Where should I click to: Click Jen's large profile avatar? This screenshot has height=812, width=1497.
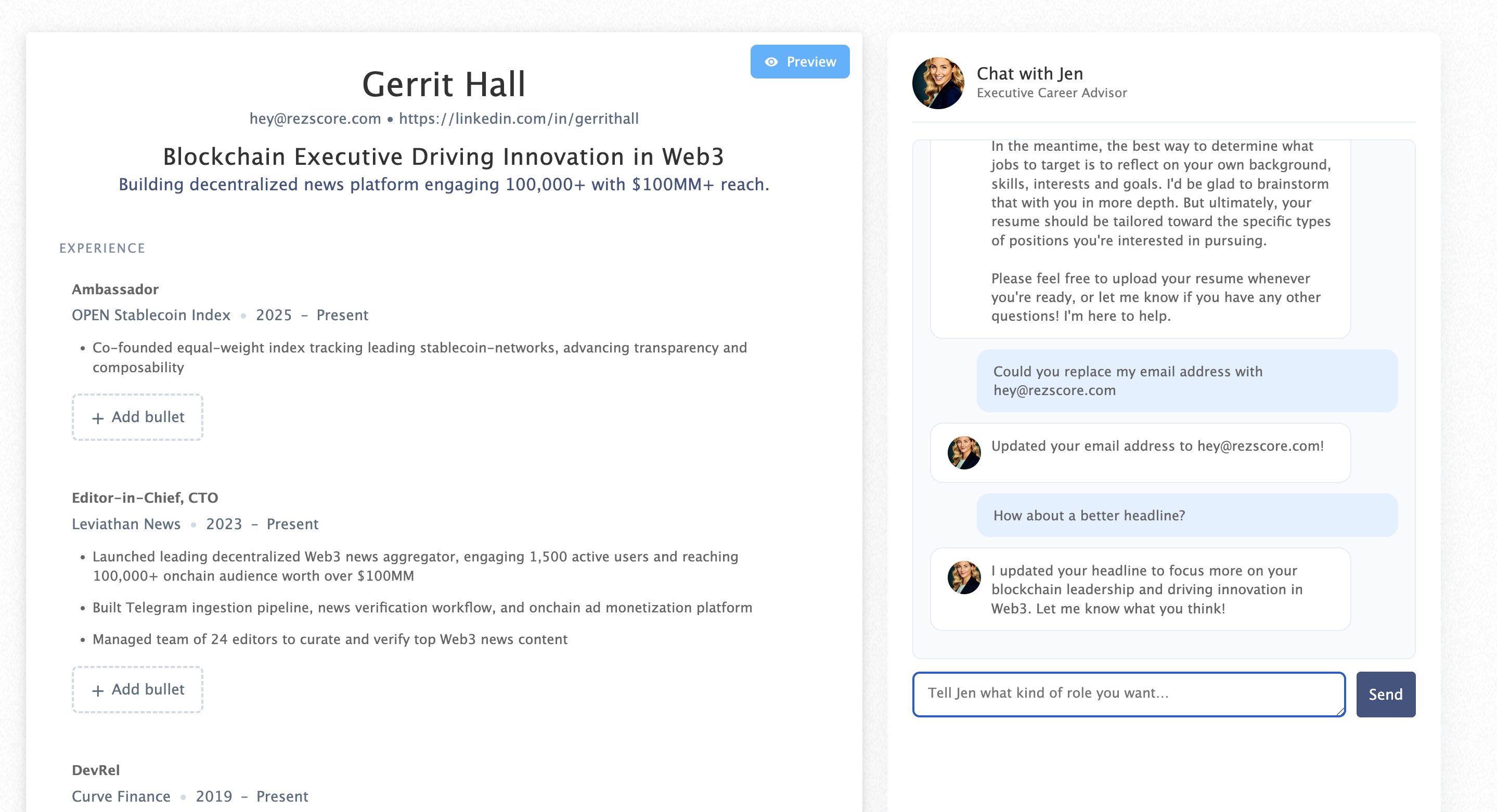click(x=937, y=83)
